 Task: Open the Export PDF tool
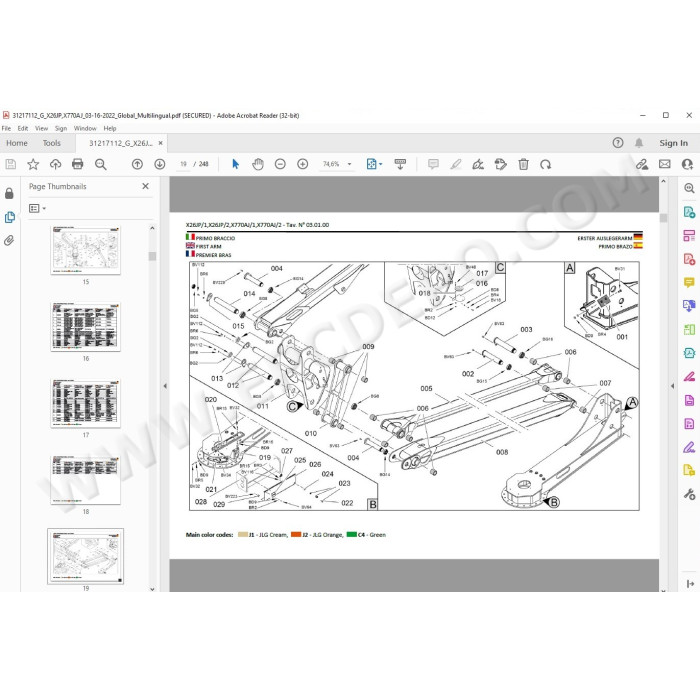pos(689,212)
